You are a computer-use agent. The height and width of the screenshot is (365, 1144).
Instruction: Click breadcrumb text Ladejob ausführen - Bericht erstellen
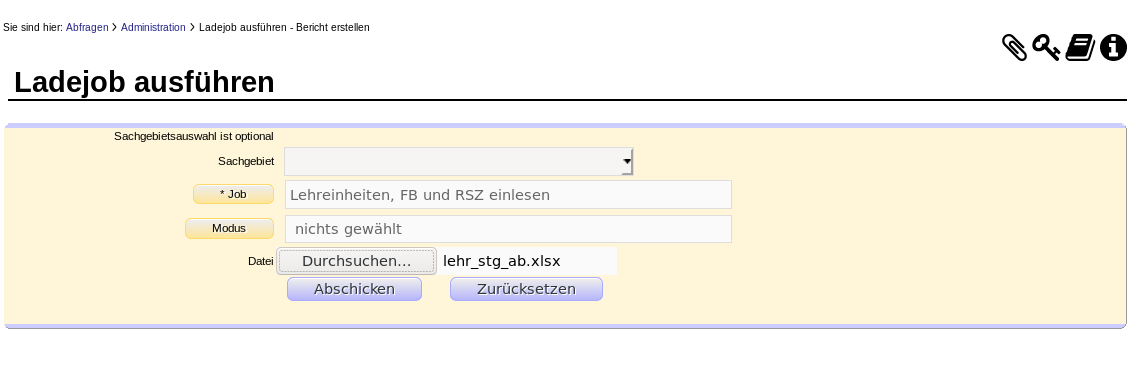pos(285,27)
